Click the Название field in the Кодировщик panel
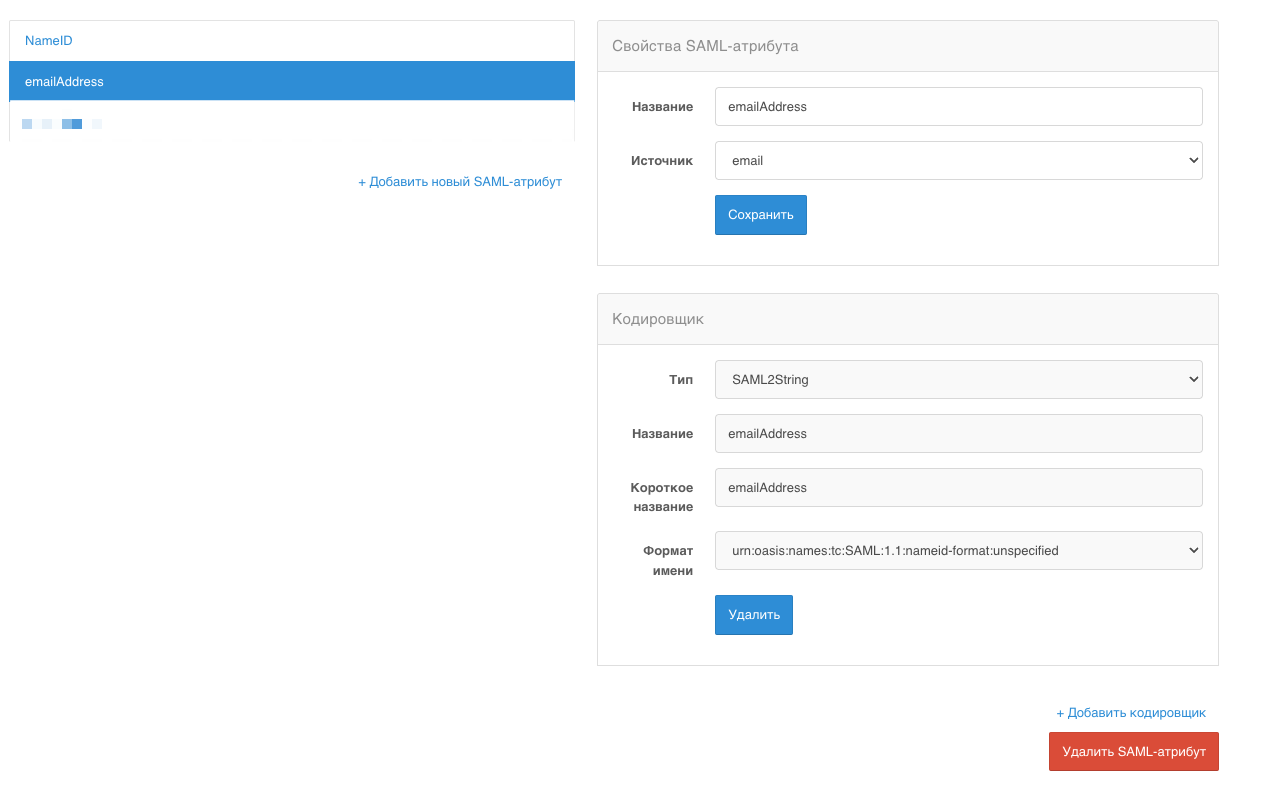The height and width of the screenshot is (800, 1269). tap(958, 433)
